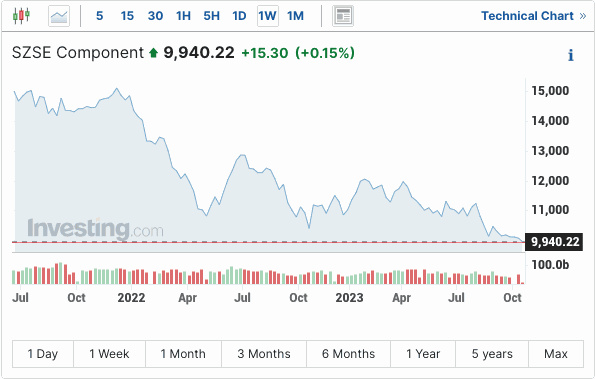Set range to 1 Day
Screen dimensions: 595x379
coord(43,354)
